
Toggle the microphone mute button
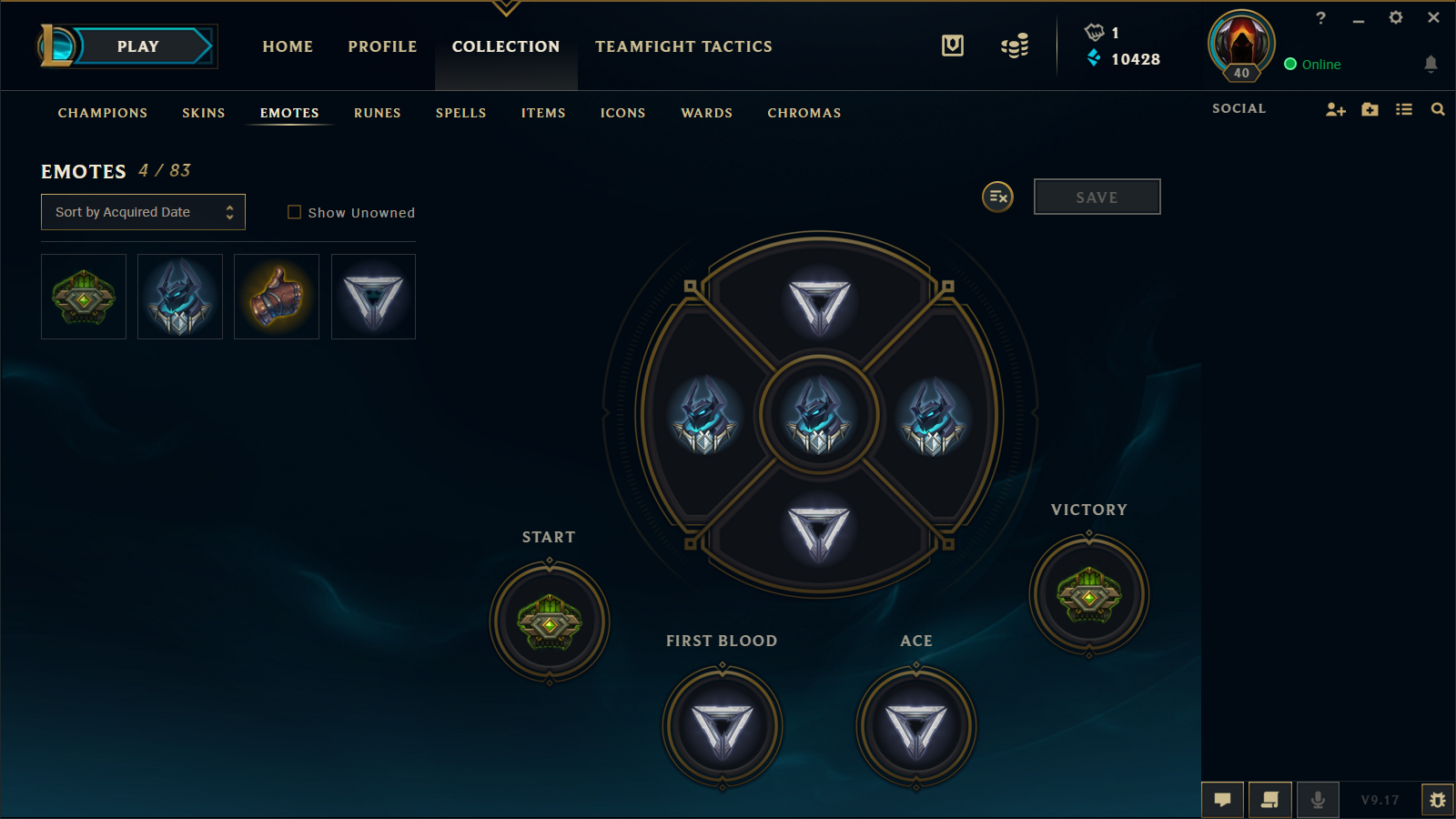click(1318, 800)
